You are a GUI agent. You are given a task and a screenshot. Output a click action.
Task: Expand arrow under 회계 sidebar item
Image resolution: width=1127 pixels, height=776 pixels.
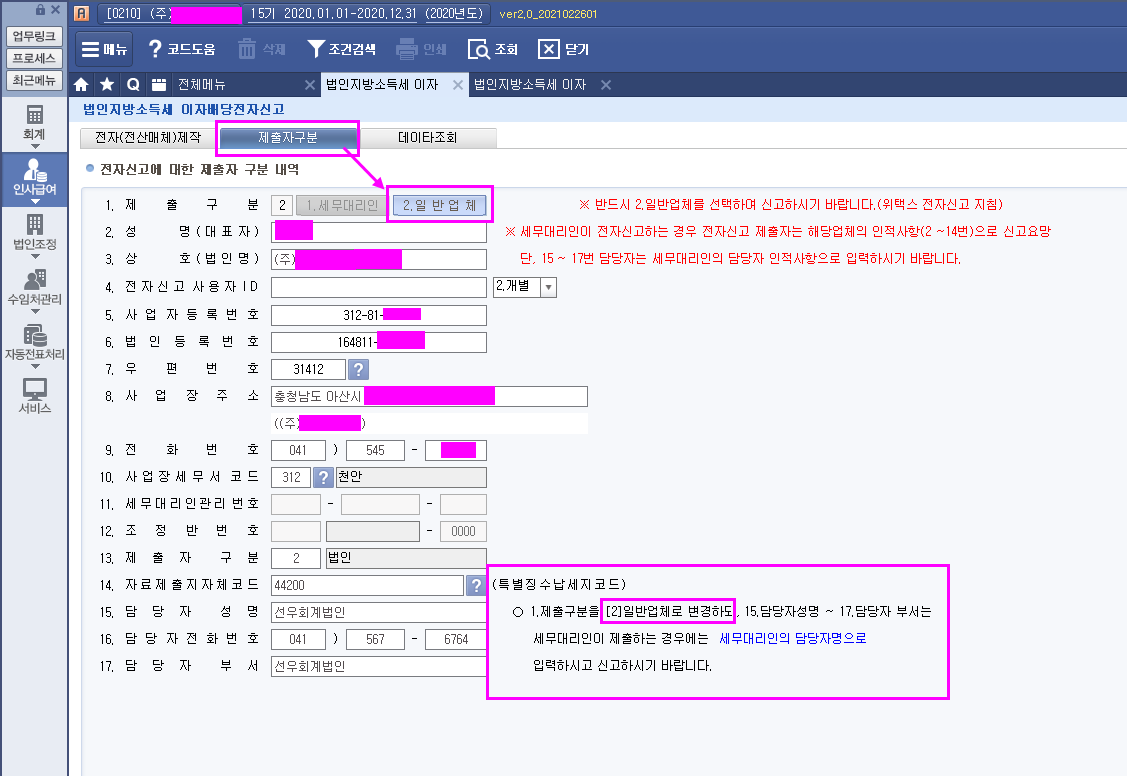tap(34, 147)
